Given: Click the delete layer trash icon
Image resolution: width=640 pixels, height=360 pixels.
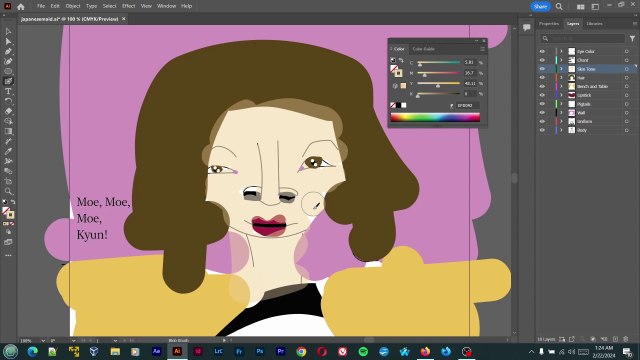Looking at the screenshot, I should point(626,339).
